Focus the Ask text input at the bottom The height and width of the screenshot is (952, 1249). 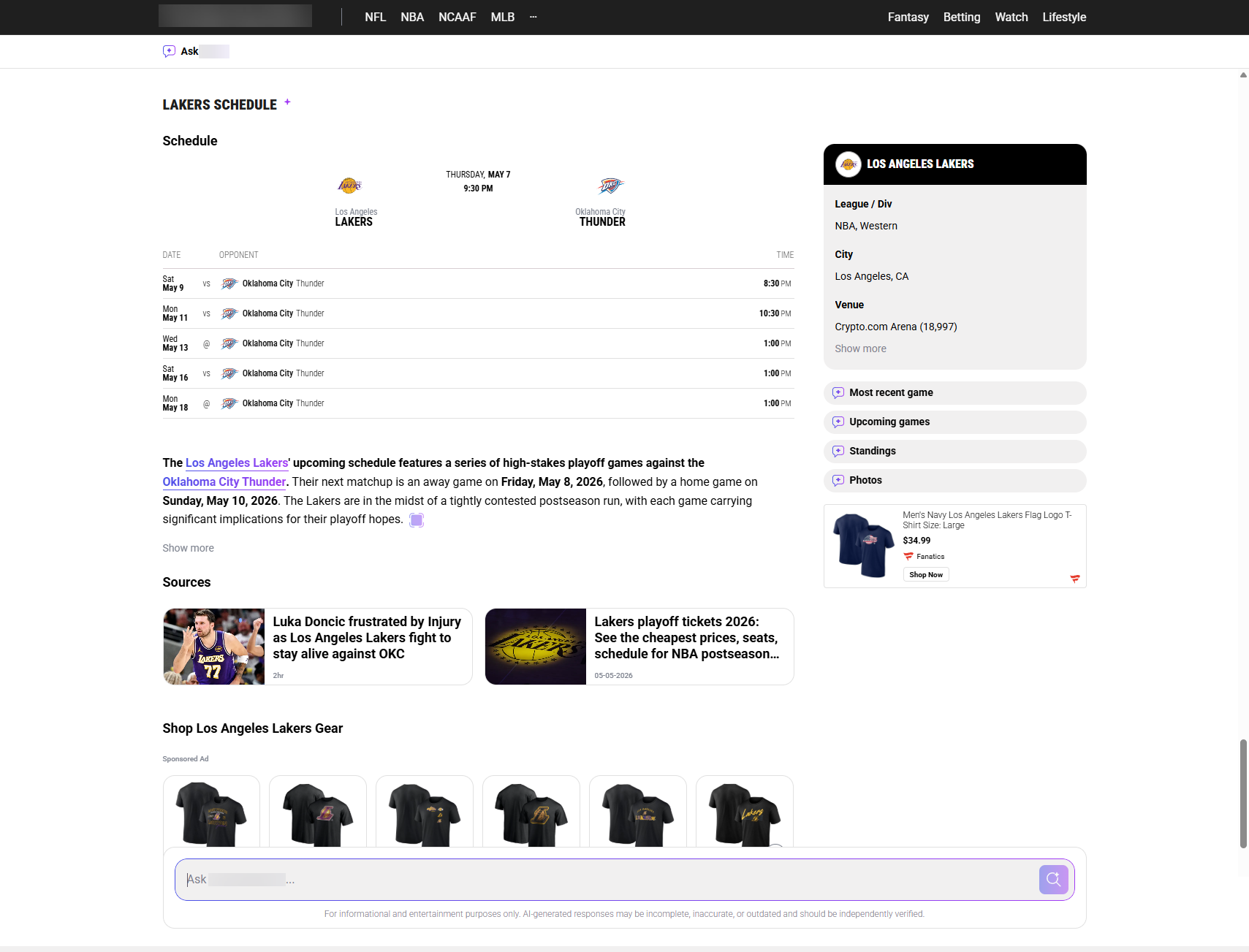click(x=607, y=880)
